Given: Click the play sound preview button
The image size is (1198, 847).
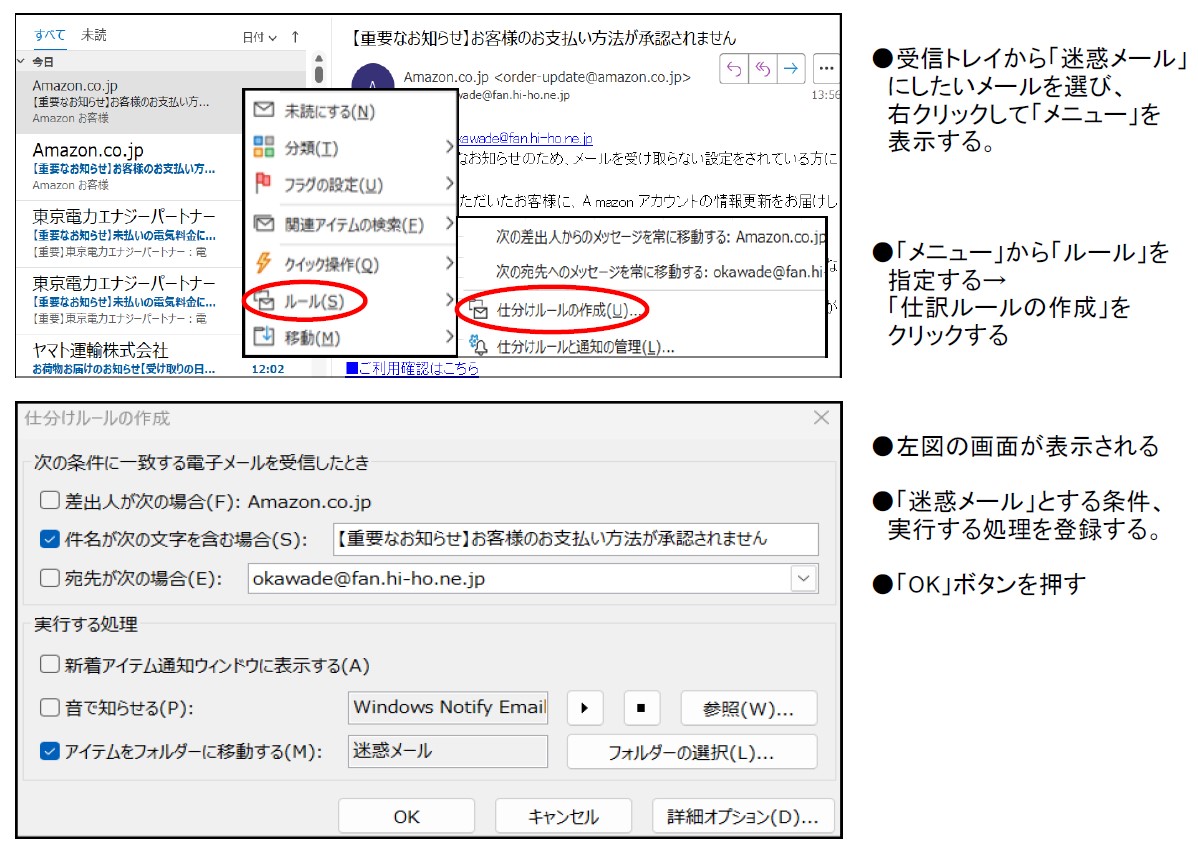Looking at the screenshot, I should click(x=585, y=708).
